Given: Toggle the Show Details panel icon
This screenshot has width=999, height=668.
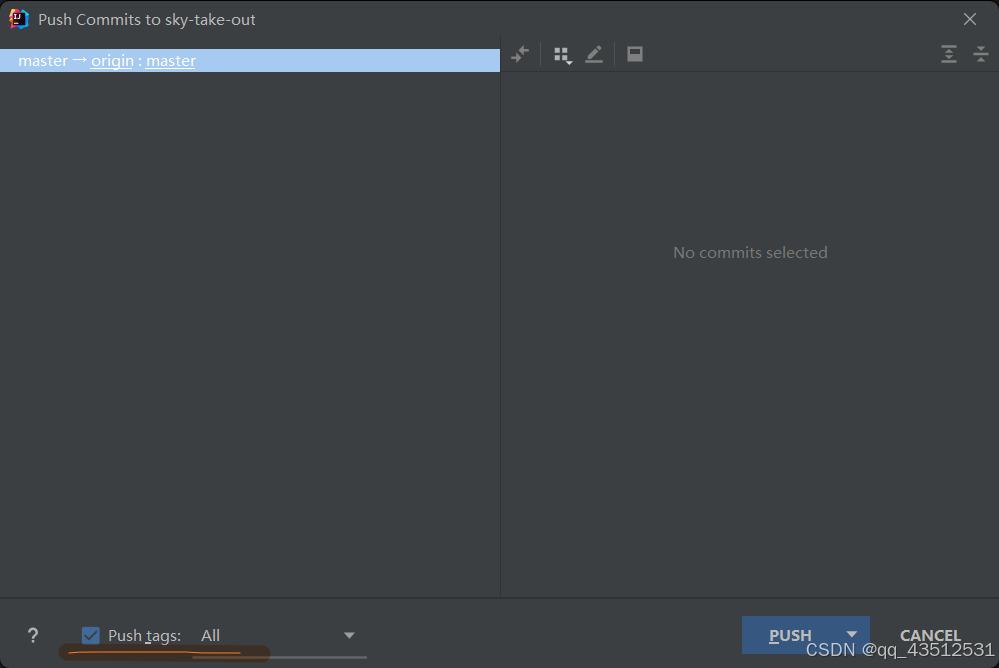Looking at the screenshot, I should (x=635, y=54).
